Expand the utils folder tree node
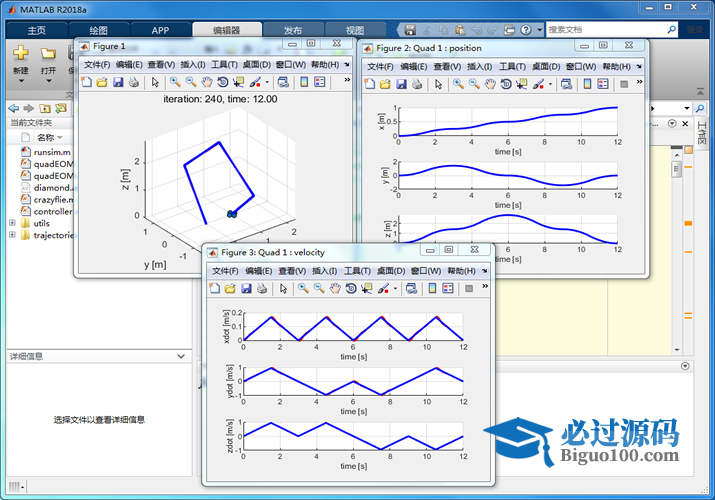This screenshot has width=715, height=500. tap(12, 223)
